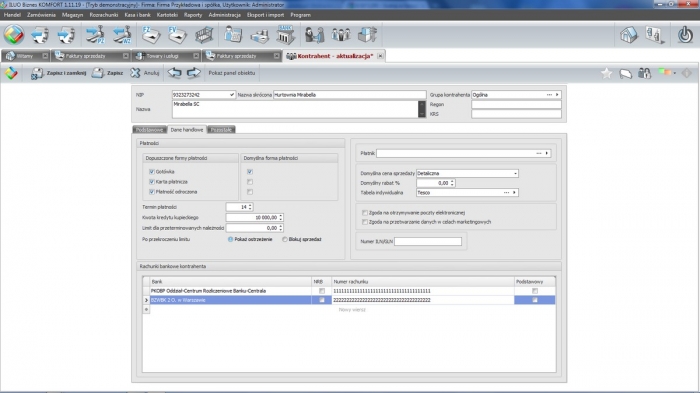This screenshot has height=393, width=700.
Task: Click the Nowy wiersz row in bank accounts
Action: point(352,309)
